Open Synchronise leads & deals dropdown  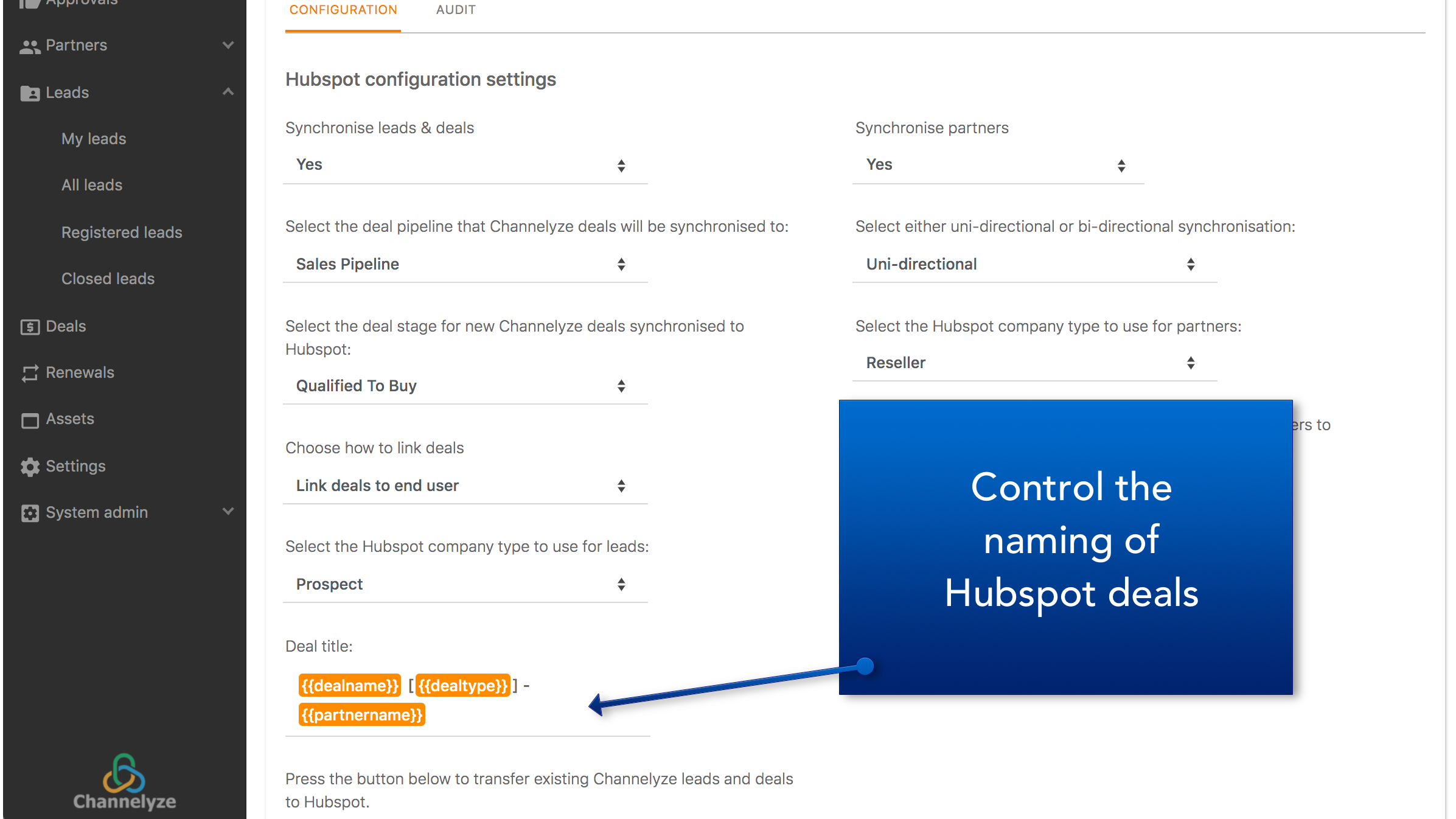[465, 165]
